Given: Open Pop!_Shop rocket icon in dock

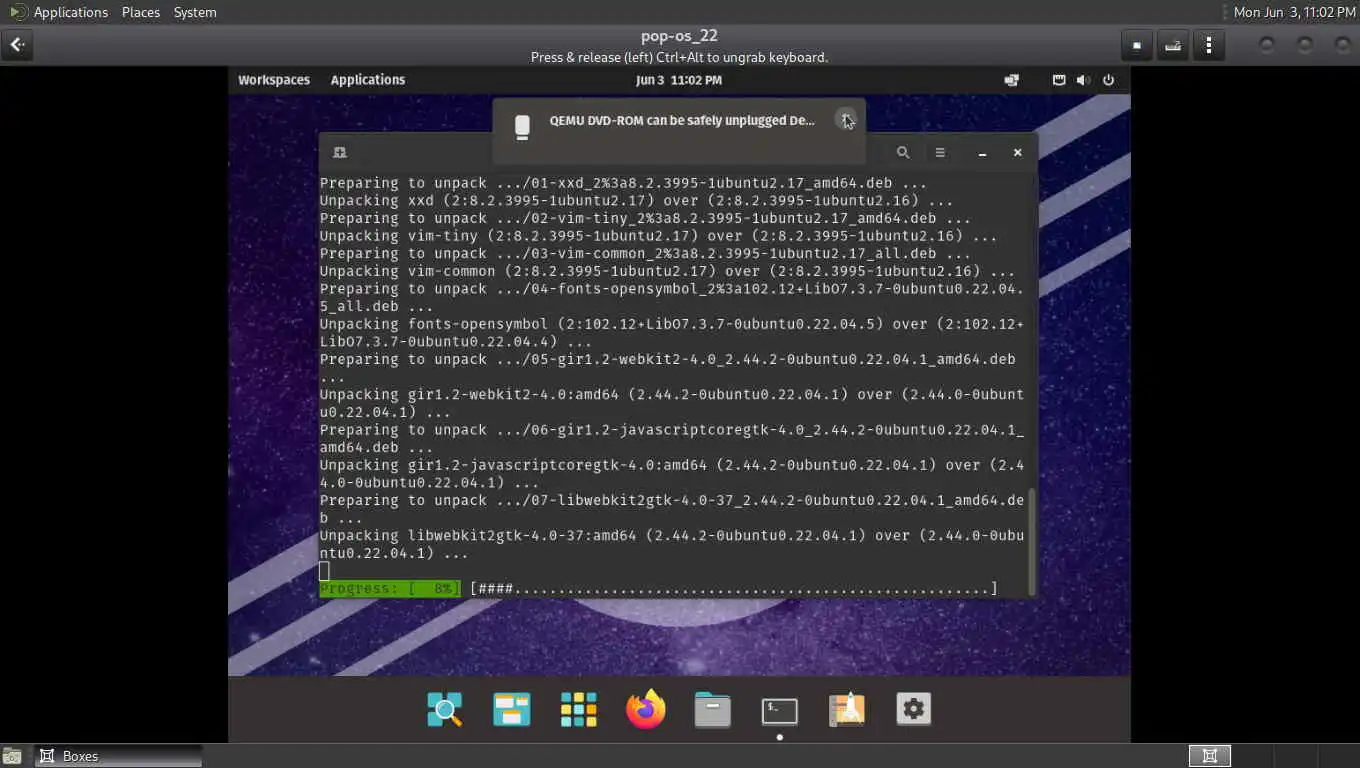Looking at the screenshot, I should 847,709.
